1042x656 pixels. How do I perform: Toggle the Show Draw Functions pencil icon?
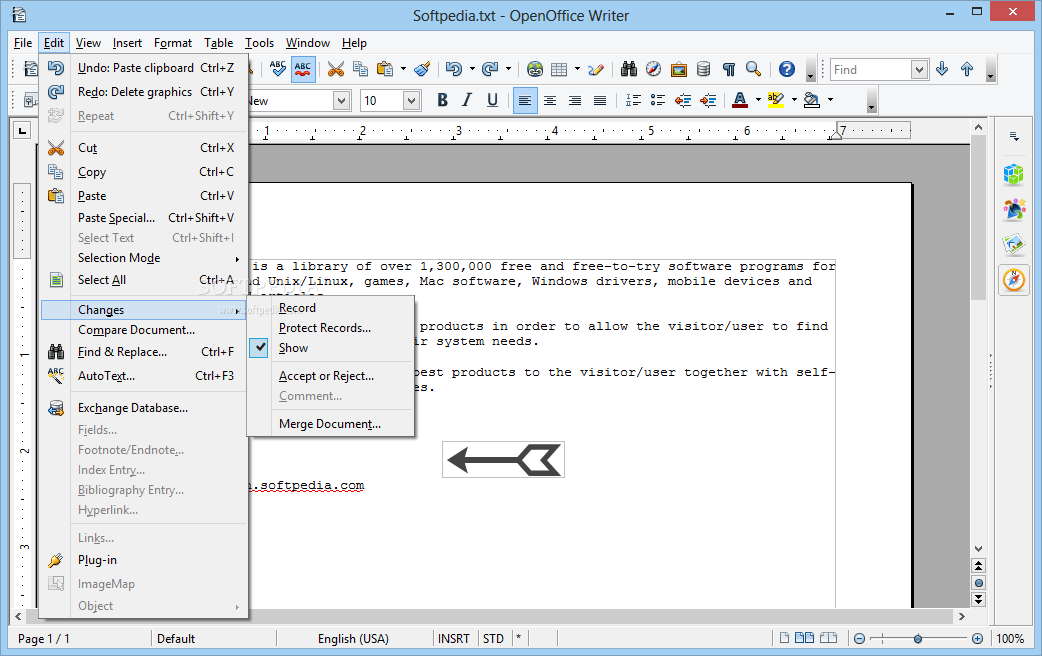point(595,69)
